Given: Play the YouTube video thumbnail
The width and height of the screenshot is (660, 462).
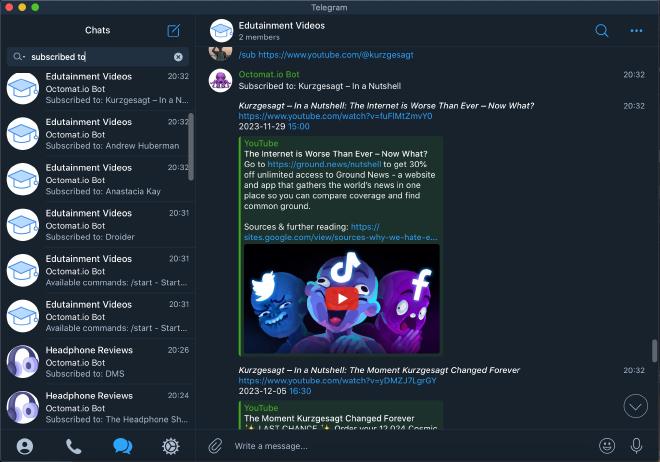Looking at the screenshot, I should tap(341, 299).
